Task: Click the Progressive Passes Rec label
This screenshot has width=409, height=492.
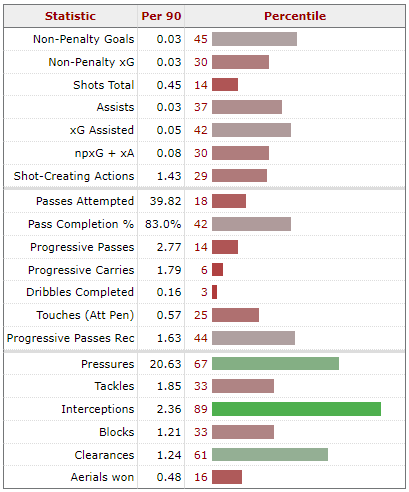Action: click(71, 338)
